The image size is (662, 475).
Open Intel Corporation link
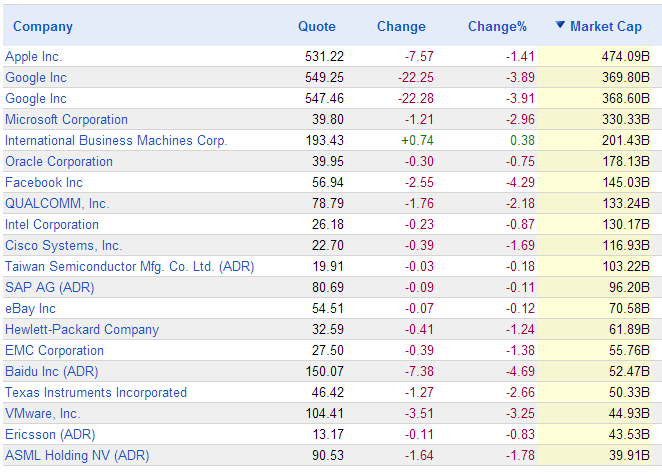[x=52, y=225]
